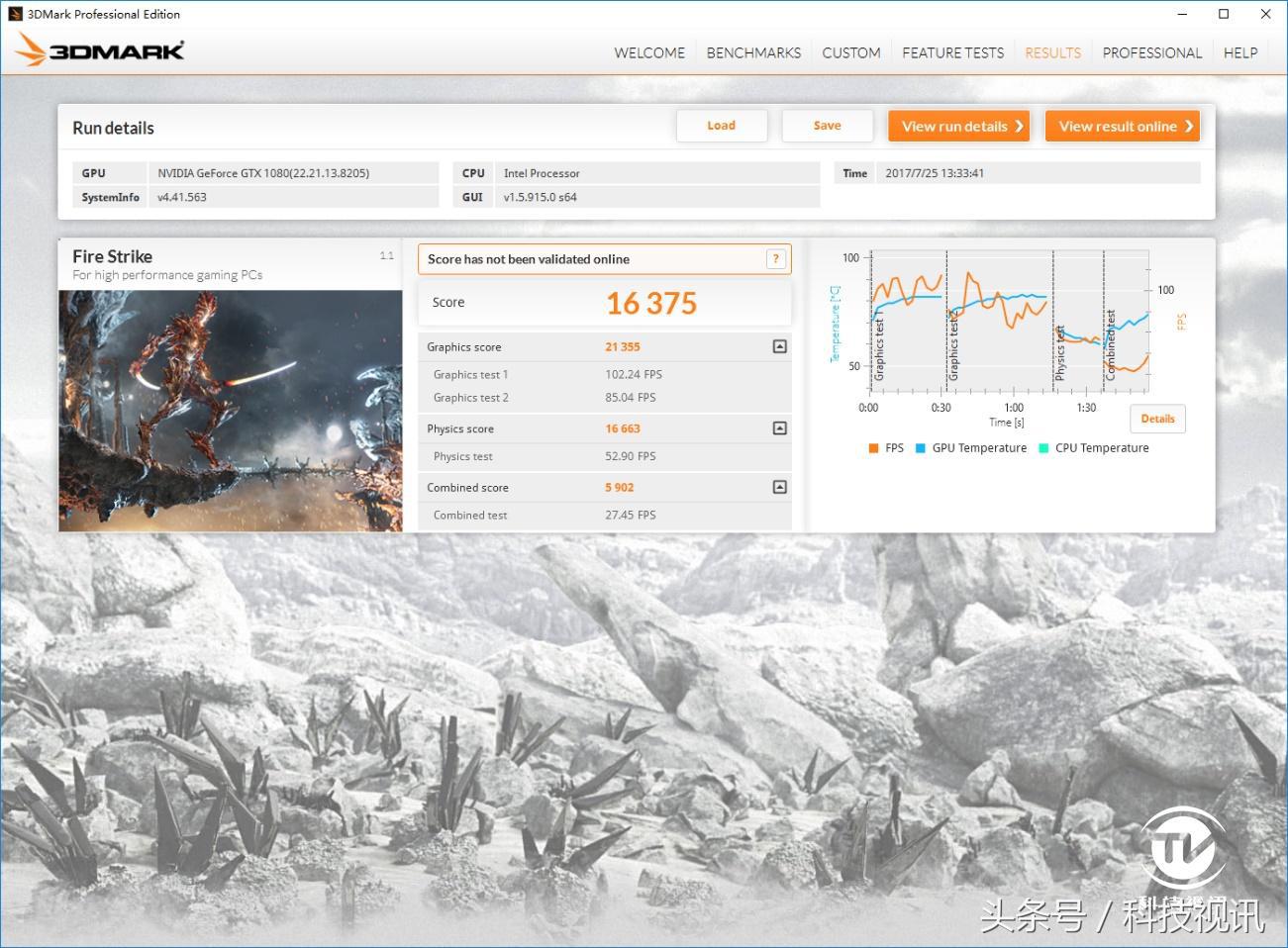This screenshot has width=1288, height=948.
Task: Click the Load button
Action: 721,125
